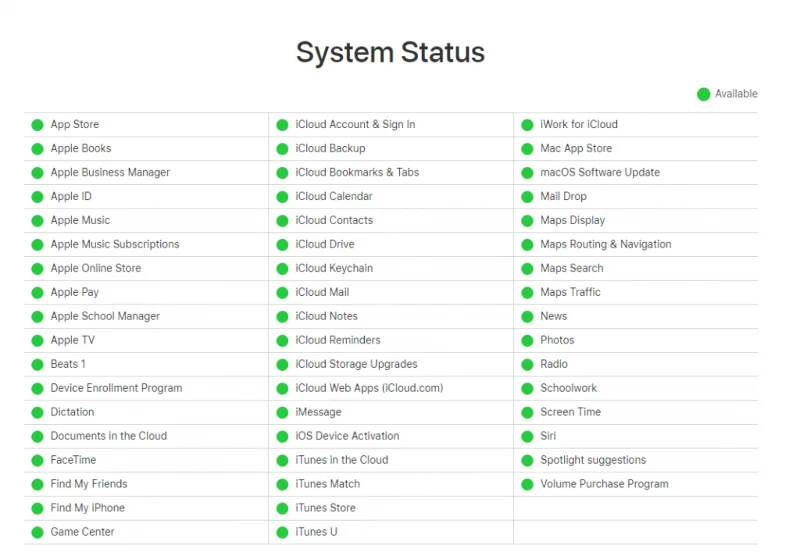Image resolution: width=800 pixels, height=552 pixels.
Task: Select the Apple Music entry
Action: coord(80,220)
